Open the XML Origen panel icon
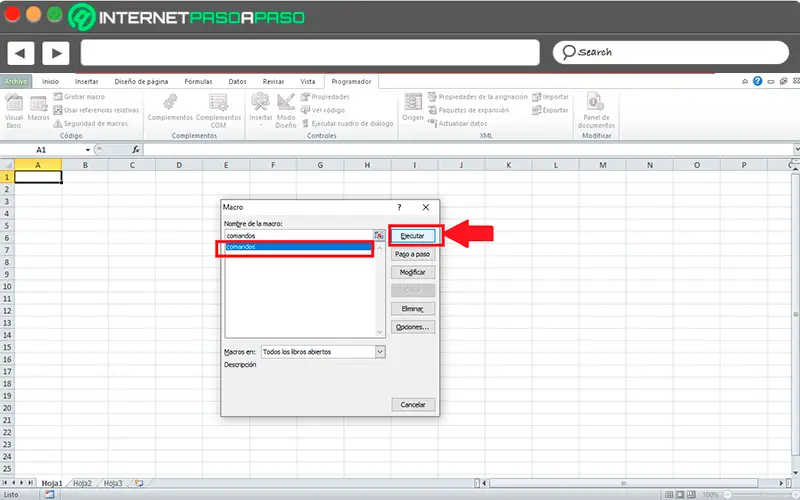The height and width of the screenshot is (500, 800). (413, 108)
